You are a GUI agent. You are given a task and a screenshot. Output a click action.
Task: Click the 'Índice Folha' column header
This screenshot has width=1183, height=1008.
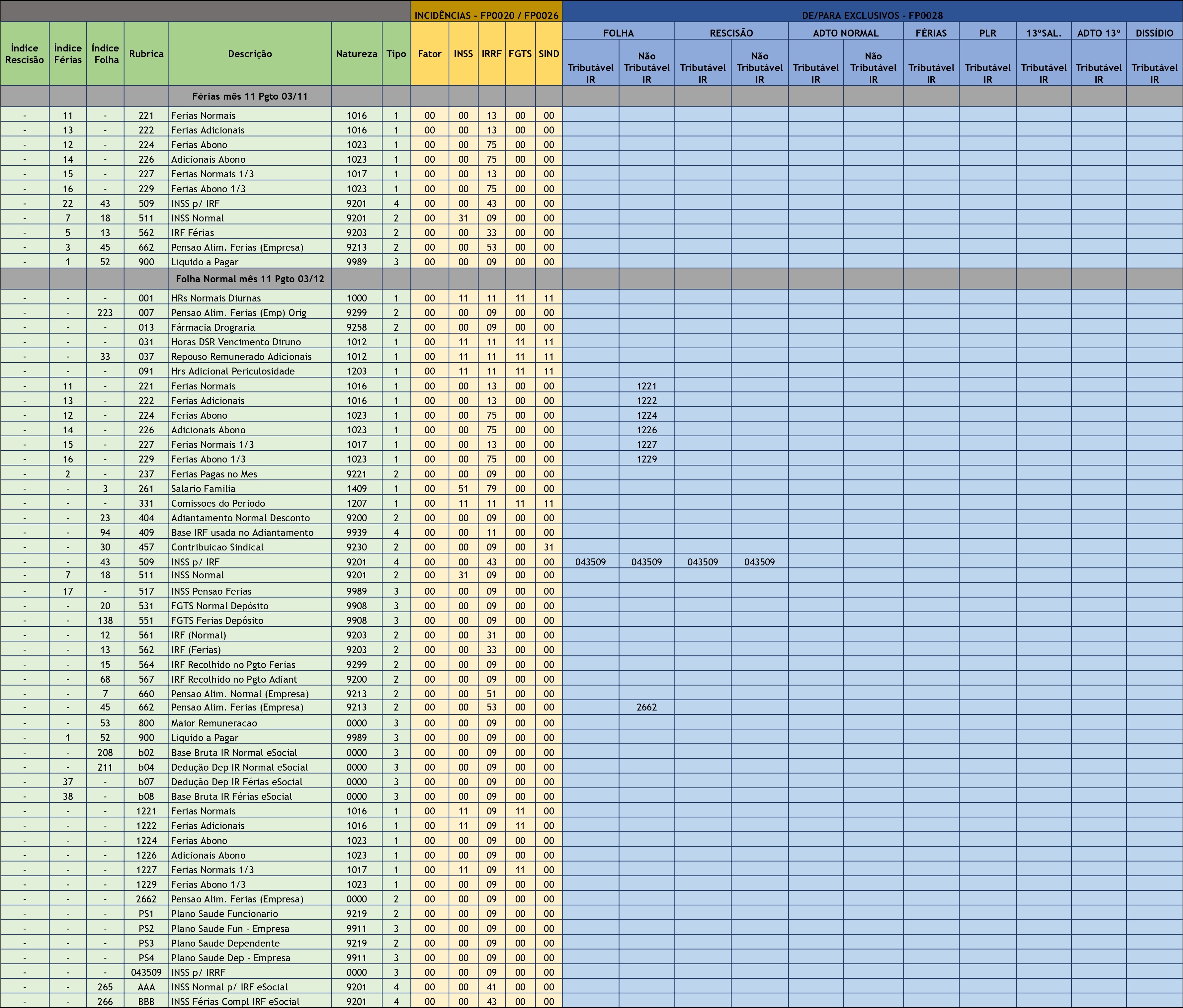click(106, 54)
